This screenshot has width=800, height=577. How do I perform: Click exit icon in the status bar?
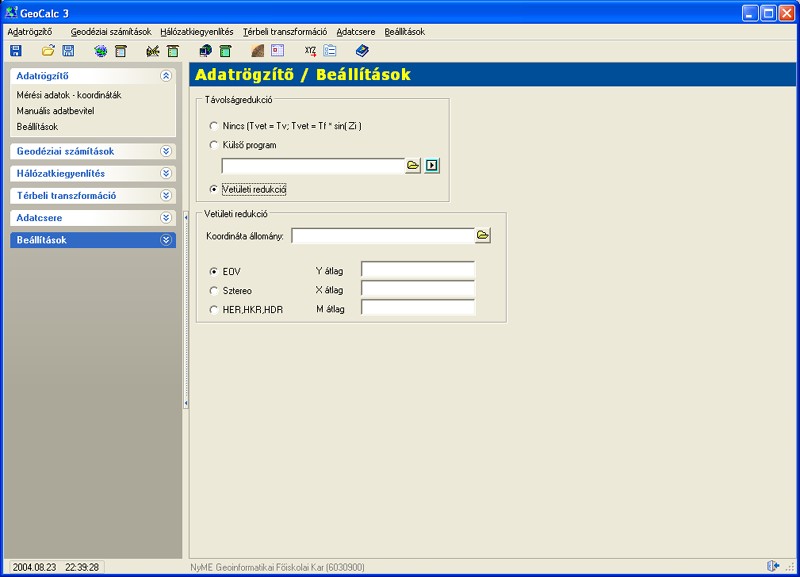(773, 566)
